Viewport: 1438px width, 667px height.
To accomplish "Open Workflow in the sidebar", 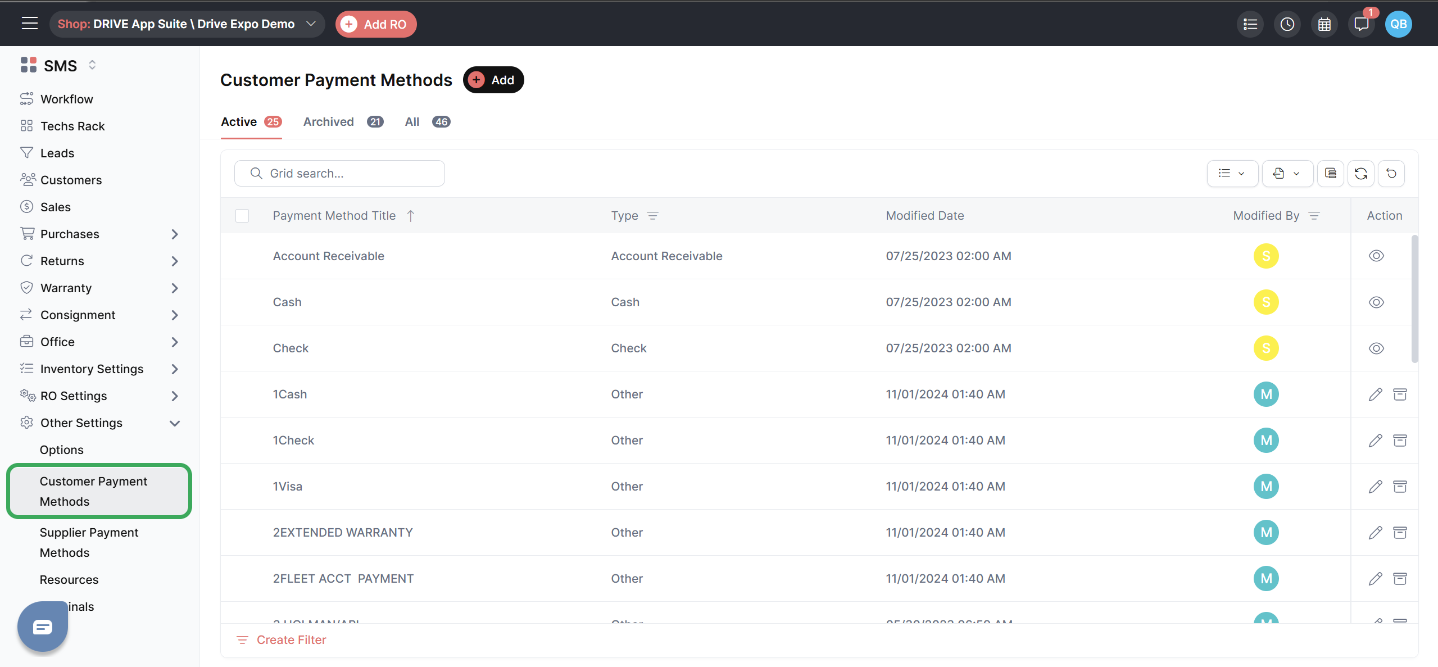I will coord(67,99).
